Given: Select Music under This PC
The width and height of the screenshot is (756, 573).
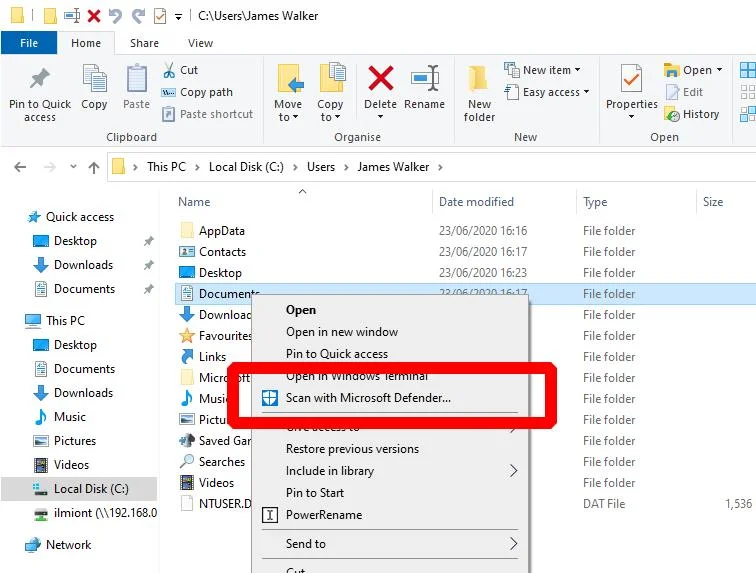Looking at the screenshot, I should coord(69,417).
